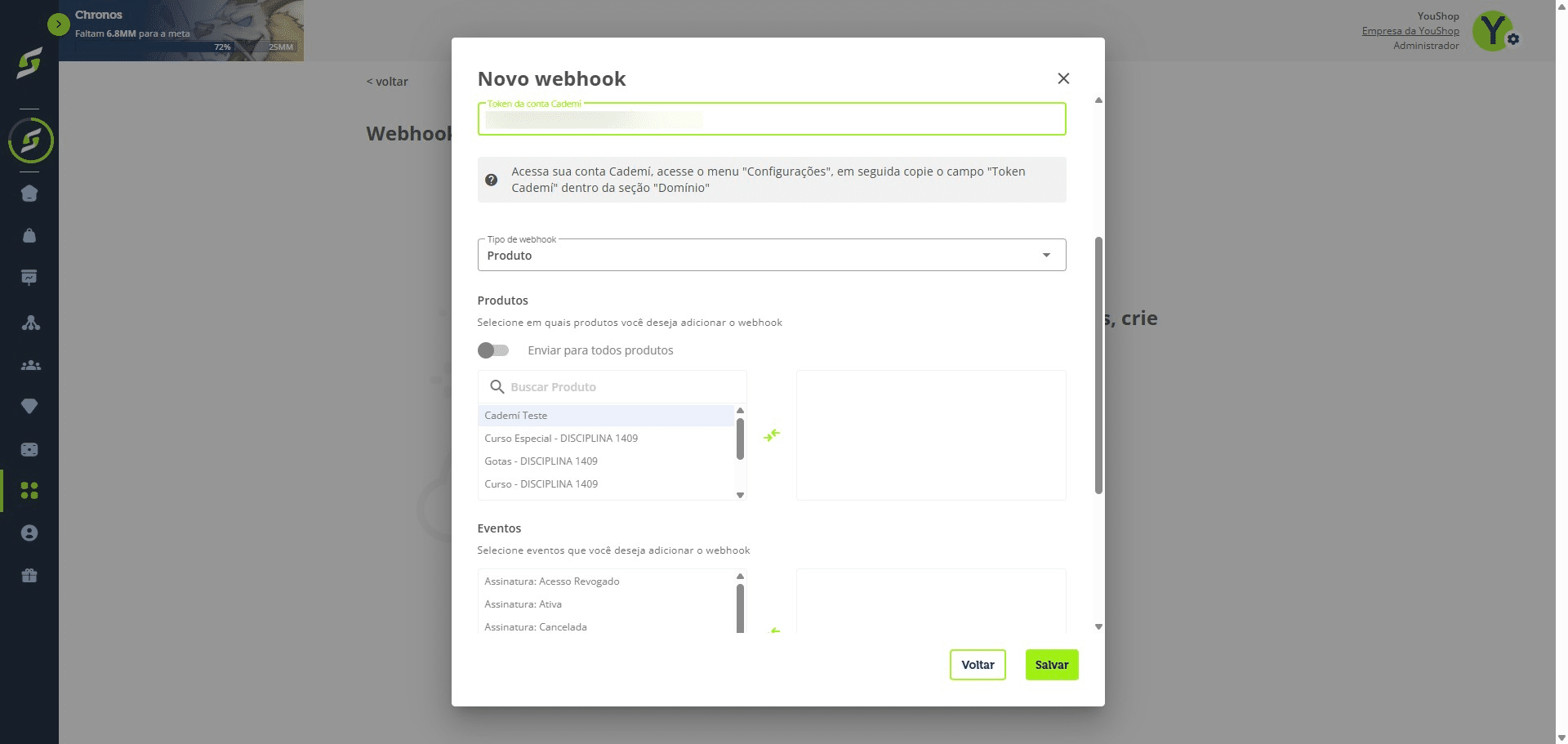Select Gotas - DISCIPLINA 1409
The height and width of the screenshot is (744, 1568).
(x=606, y=461)
